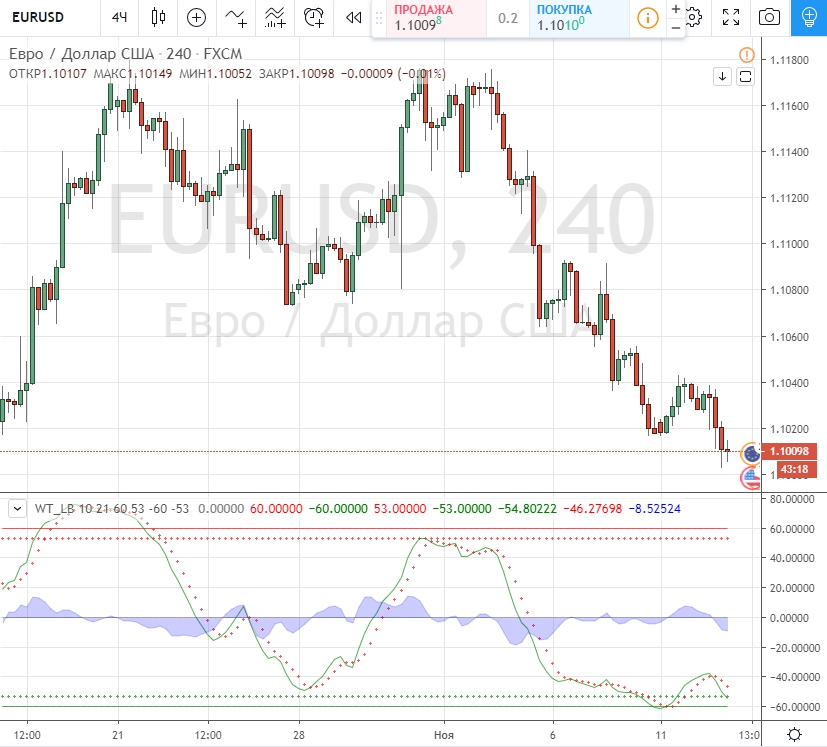Click the orange info icon in trading panel
Image resolution: width=827 pixels, height=747 pixels.
(649, 18)
